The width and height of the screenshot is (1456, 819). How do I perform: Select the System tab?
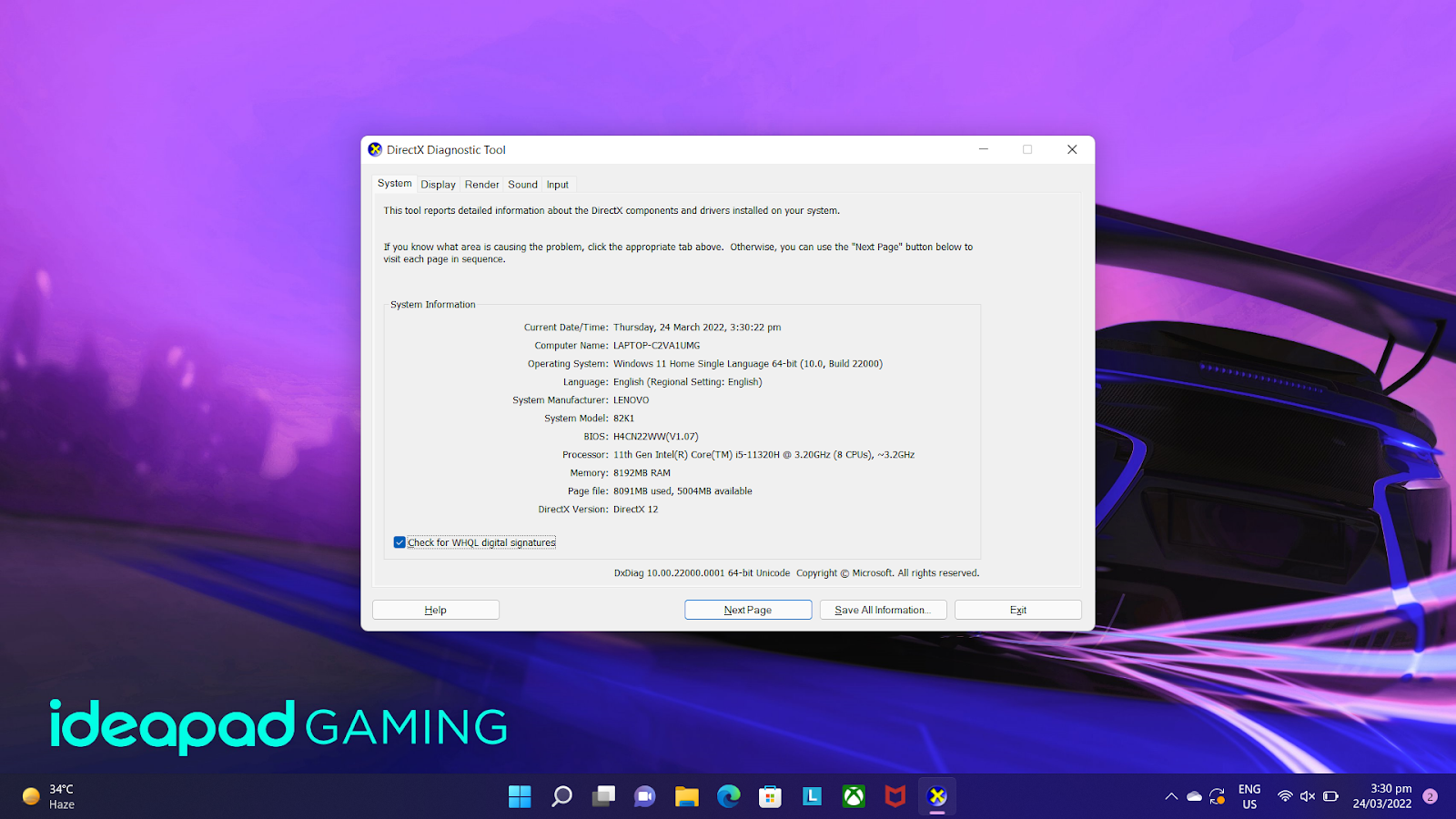click(x=395, y=184)
